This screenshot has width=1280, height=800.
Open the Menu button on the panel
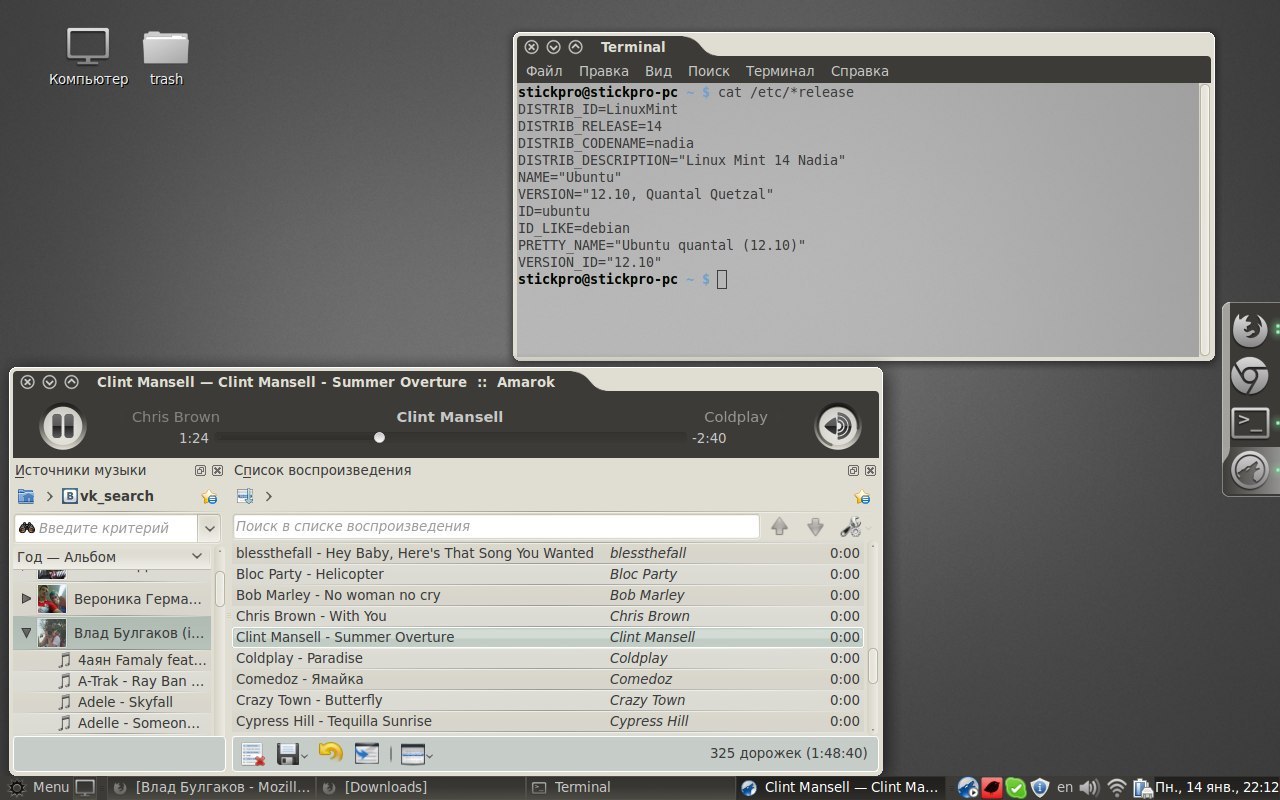(40, 787)
